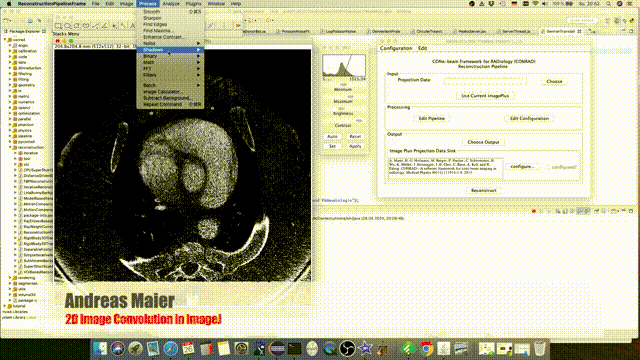640x360 pixels.
Task: Click Use Current ImagePlus button
Action: click(x=485, y=96)
